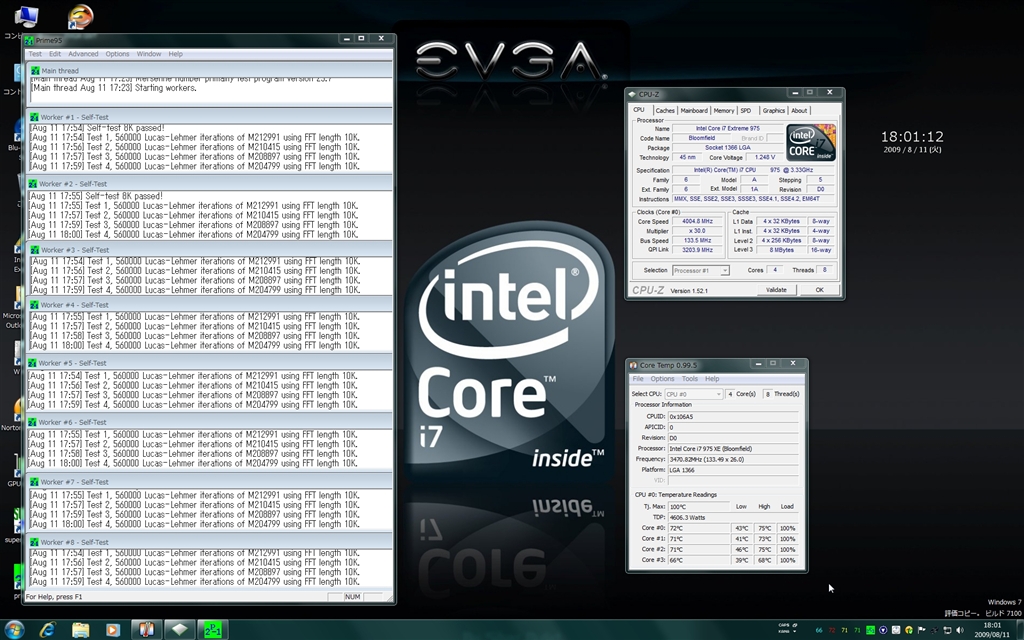Click the Intel Core i7 Extreme 975 name field
The width and height of the screenshot is (1024, 640).
(728, 129)
